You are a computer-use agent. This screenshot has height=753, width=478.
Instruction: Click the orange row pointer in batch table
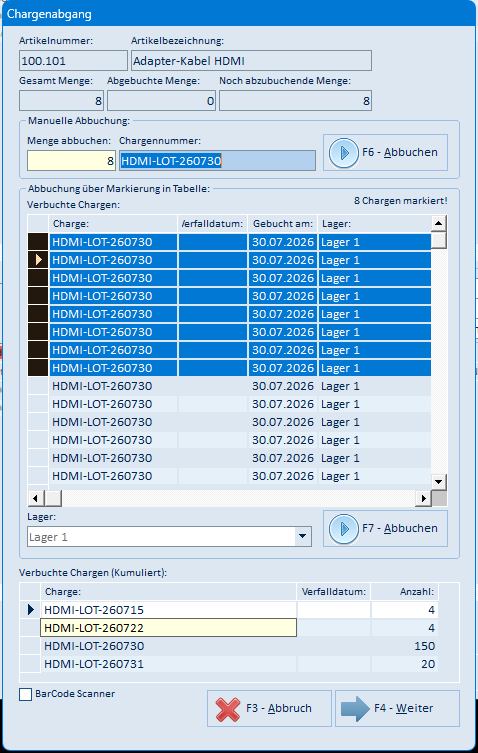click(x=39, y=260)
